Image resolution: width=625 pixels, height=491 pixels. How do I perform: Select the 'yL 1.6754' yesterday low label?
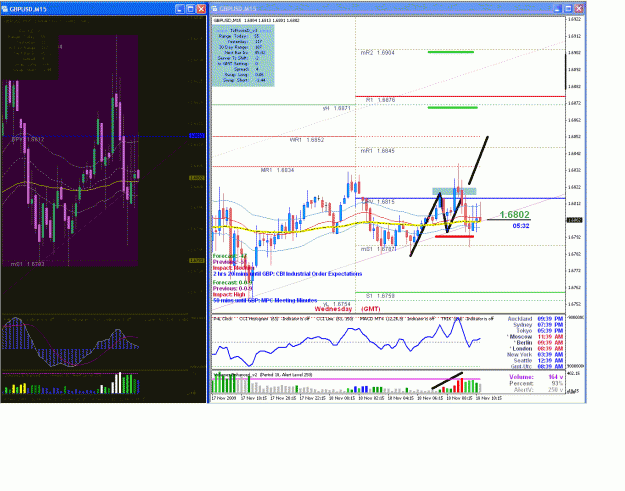pyautogui.click(x=336, y=304)
